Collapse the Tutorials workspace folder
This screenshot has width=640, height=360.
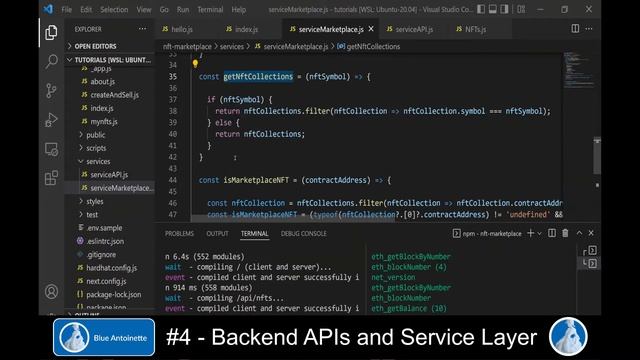click(x=109, y=60)
